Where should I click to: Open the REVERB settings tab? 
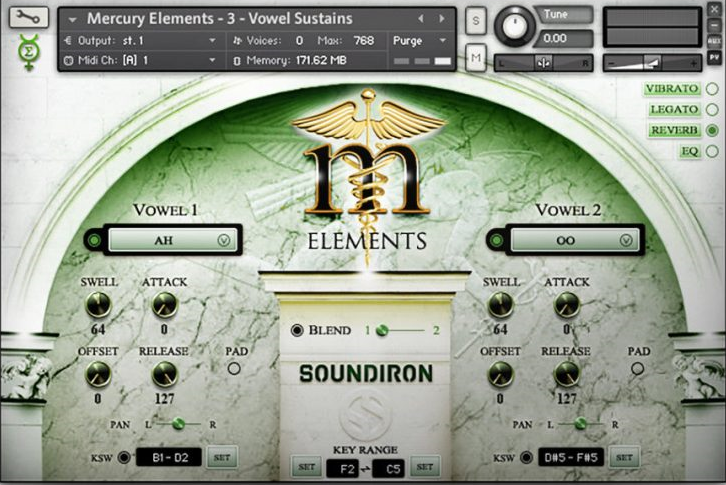click(674, 130)
